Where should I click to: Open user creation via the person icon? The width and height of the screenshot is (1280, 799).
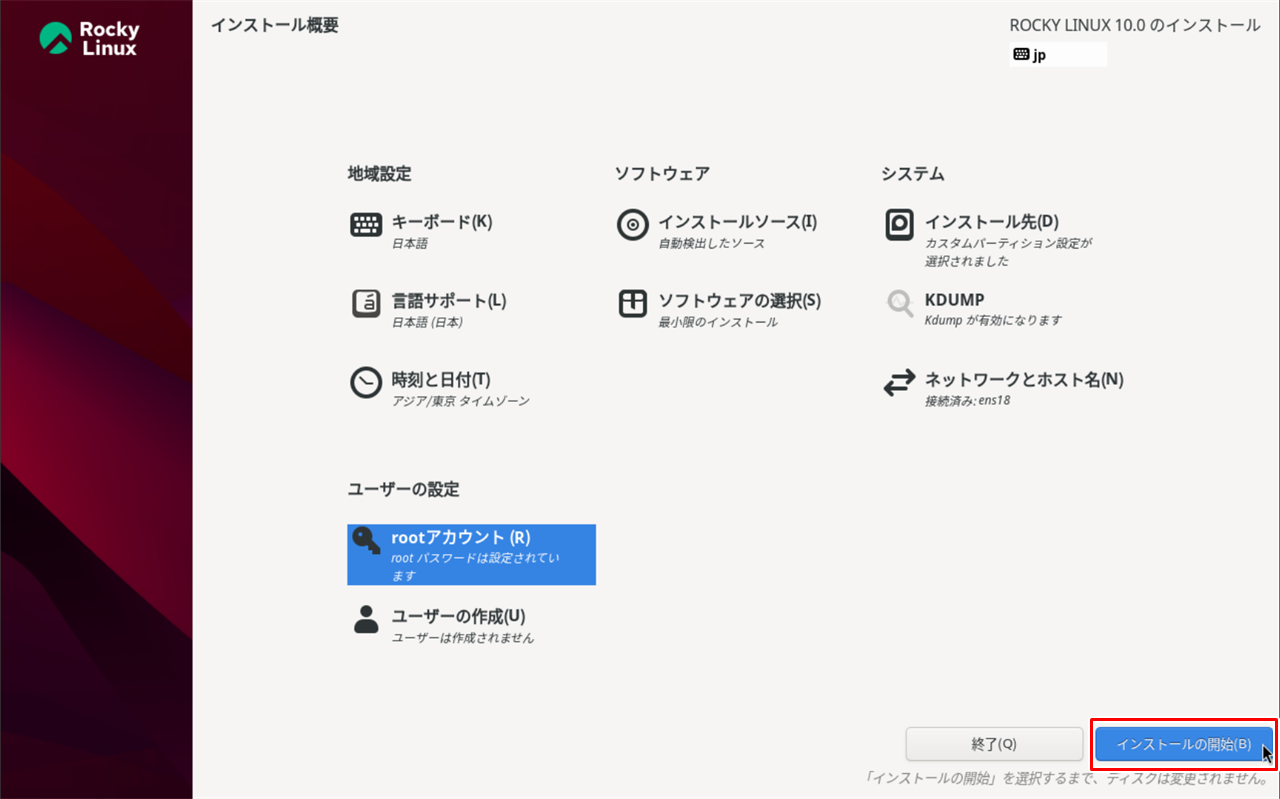366,617
